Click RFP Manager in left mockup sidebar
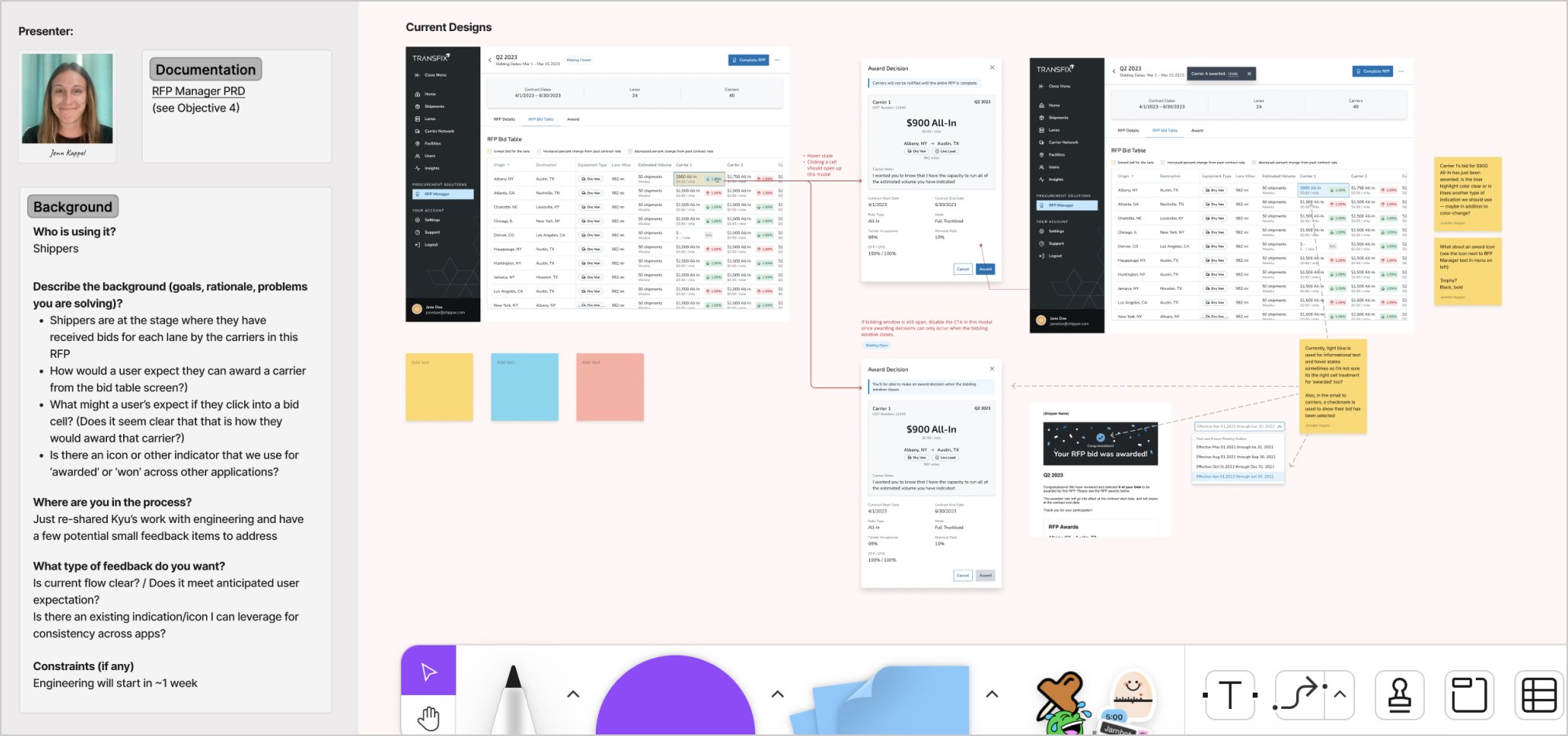Viewport: 1568px width, 736px height. point(443,194)
